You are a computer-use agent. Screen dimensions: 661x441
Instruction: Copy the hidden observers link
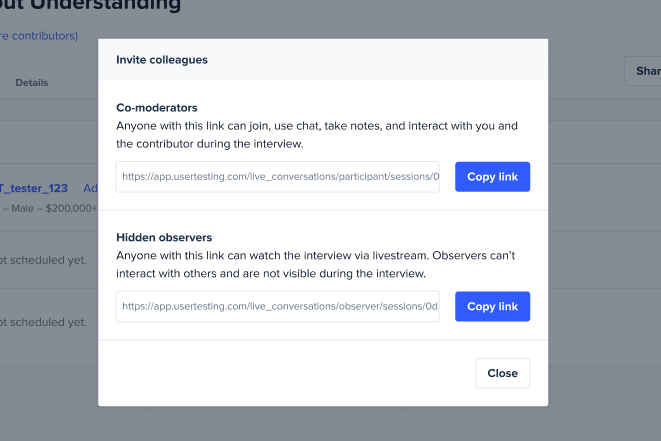pos(492,307)
